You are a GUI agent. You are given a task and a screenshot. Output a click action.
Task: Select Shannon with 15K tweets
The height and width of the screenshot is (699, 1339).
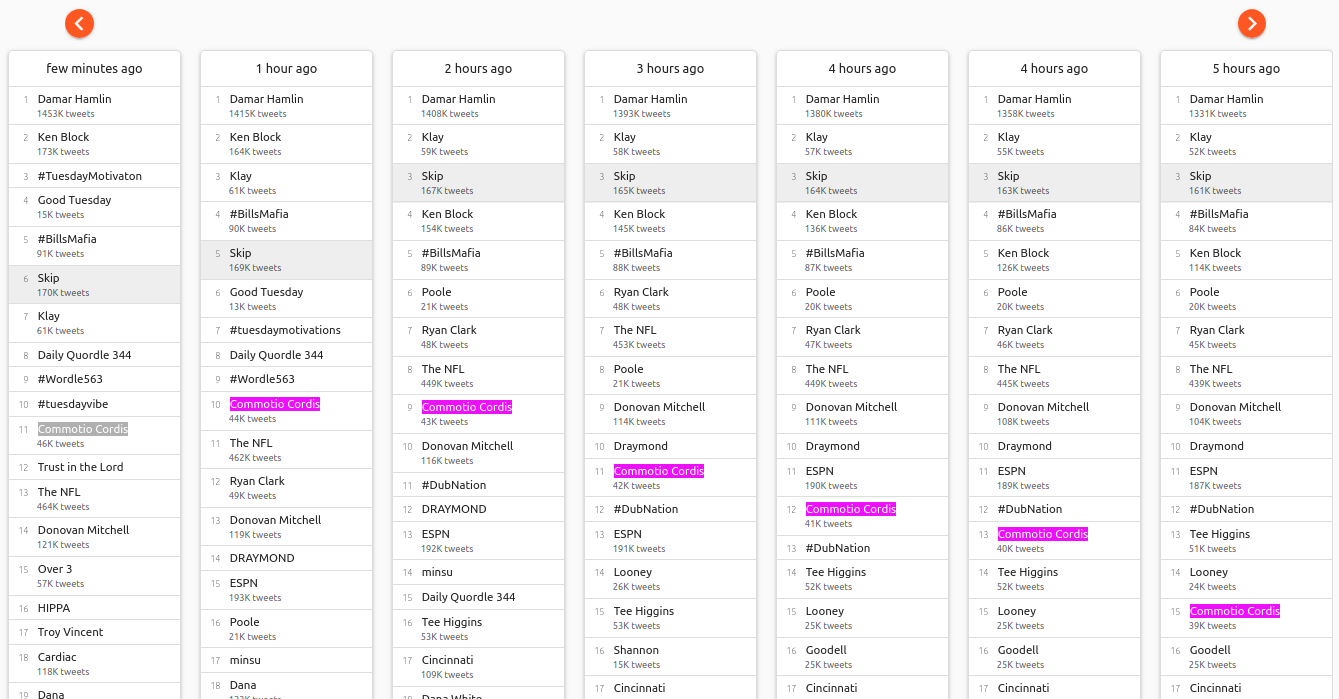[671, 657]
